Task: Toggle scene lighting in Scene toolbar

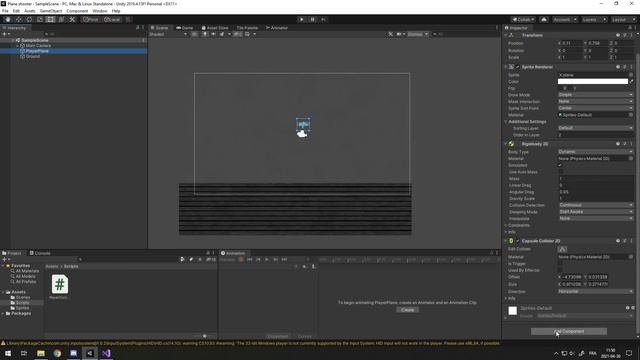Action: (205, 34)
